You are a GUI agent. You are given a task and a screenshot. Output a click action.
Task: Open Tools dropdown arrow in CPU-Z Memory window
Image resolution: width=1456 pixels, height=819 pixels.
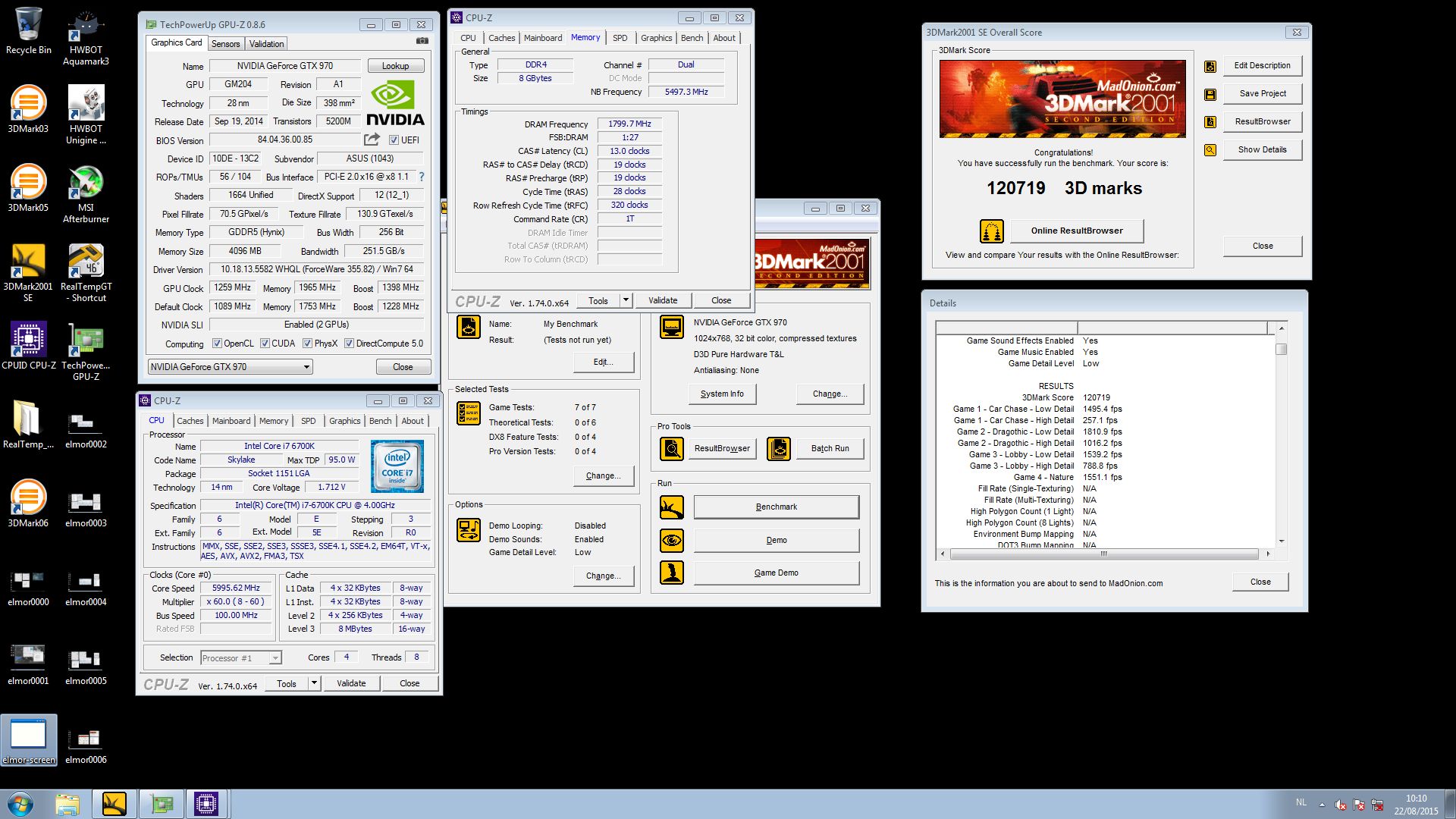pos(626,300)
